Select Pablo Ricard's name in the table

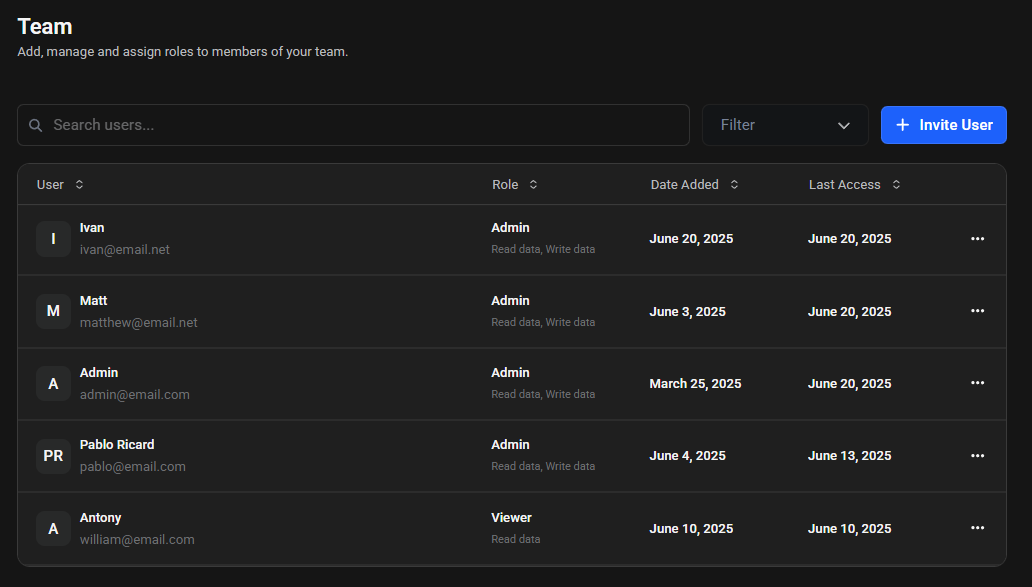pyautogui.click(x=117, y=445)
